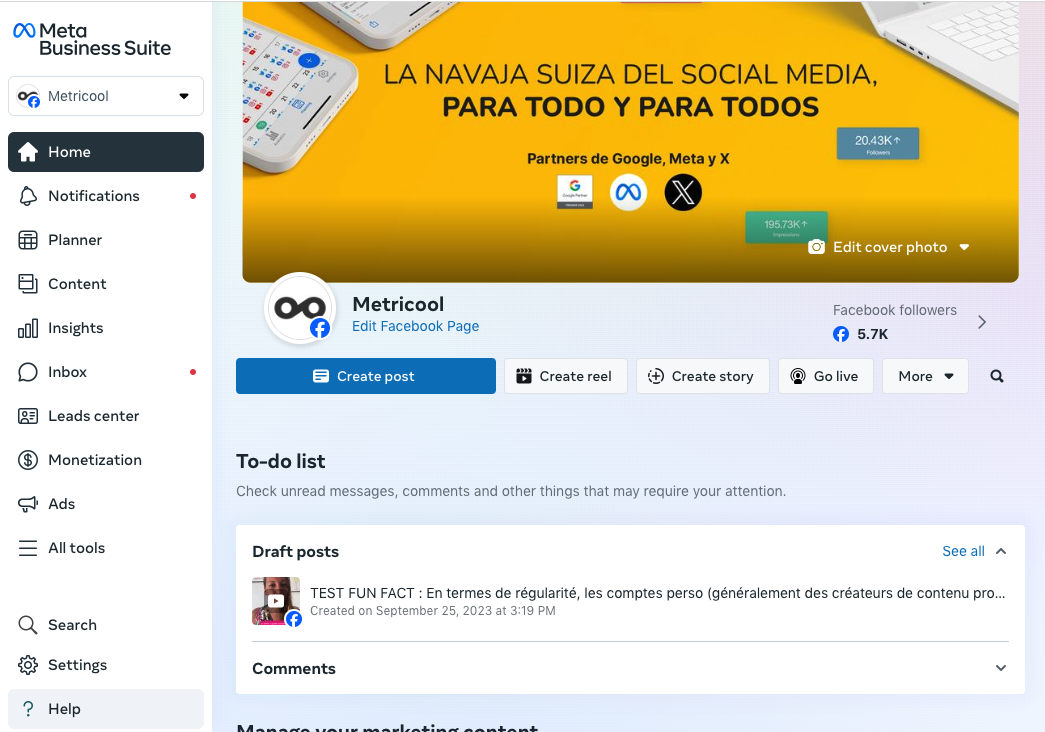Click the Home house icon
The height and width of the screenshot is (732, 1045).
[28, 152]
